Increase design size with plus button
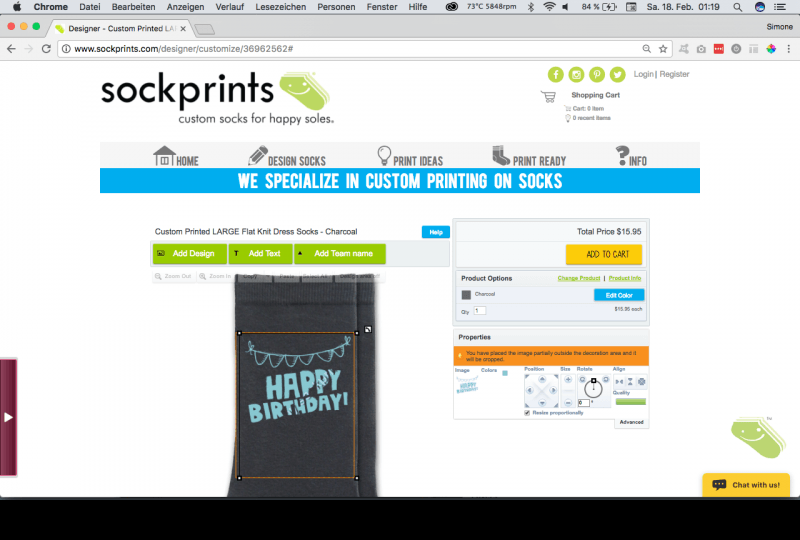800x540 pixels. coord(568,379)
